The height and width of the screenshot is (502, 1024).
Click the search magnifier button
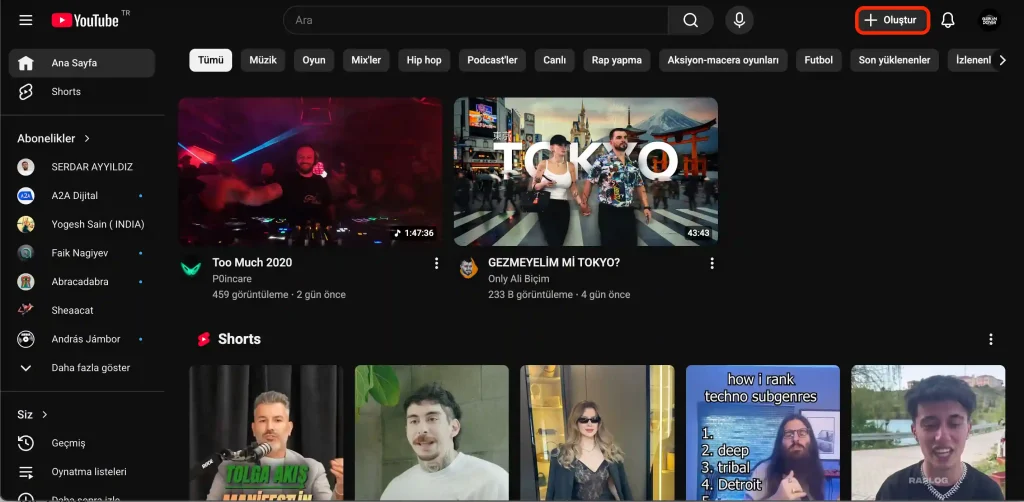pyautogui.click(x=690, y=20)
